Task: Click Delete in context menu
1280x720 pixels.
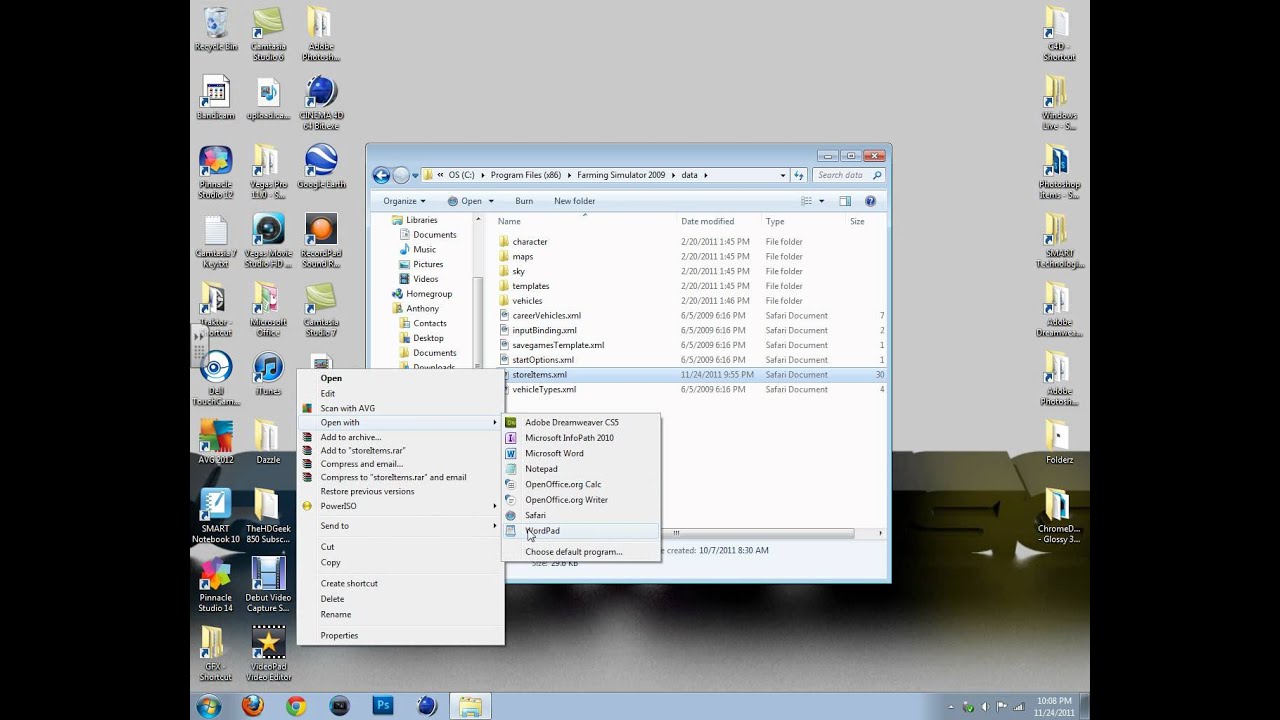Action: 400,599
